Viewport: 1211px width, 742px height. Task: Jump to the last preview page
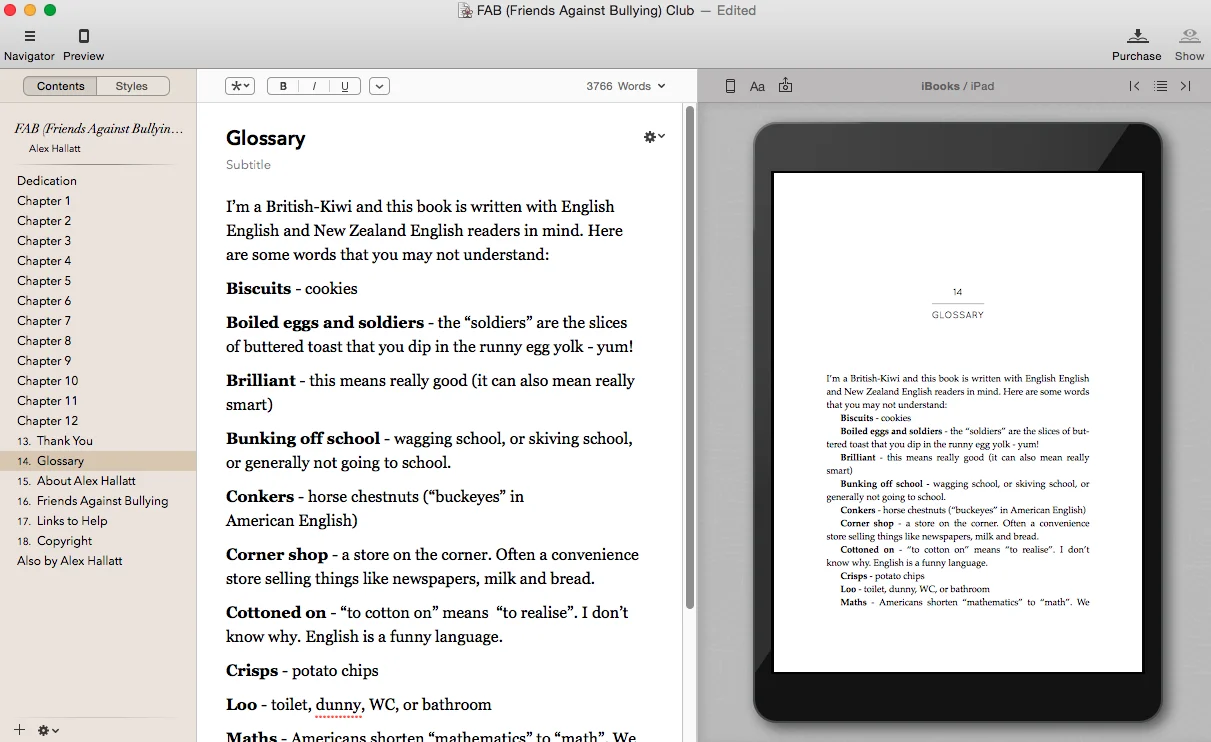[x=1186, y=86]
